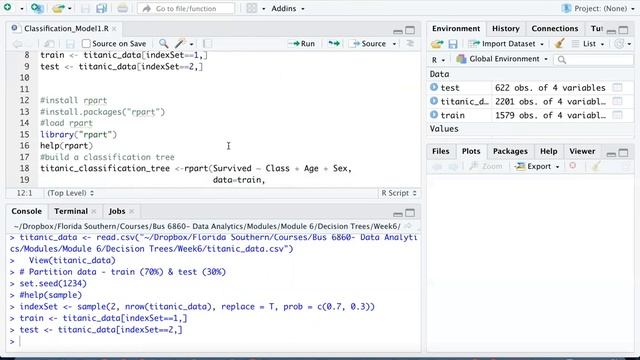640x360 pixels.
Task: Click the show document outline icon
Action: tap(410, 43)
